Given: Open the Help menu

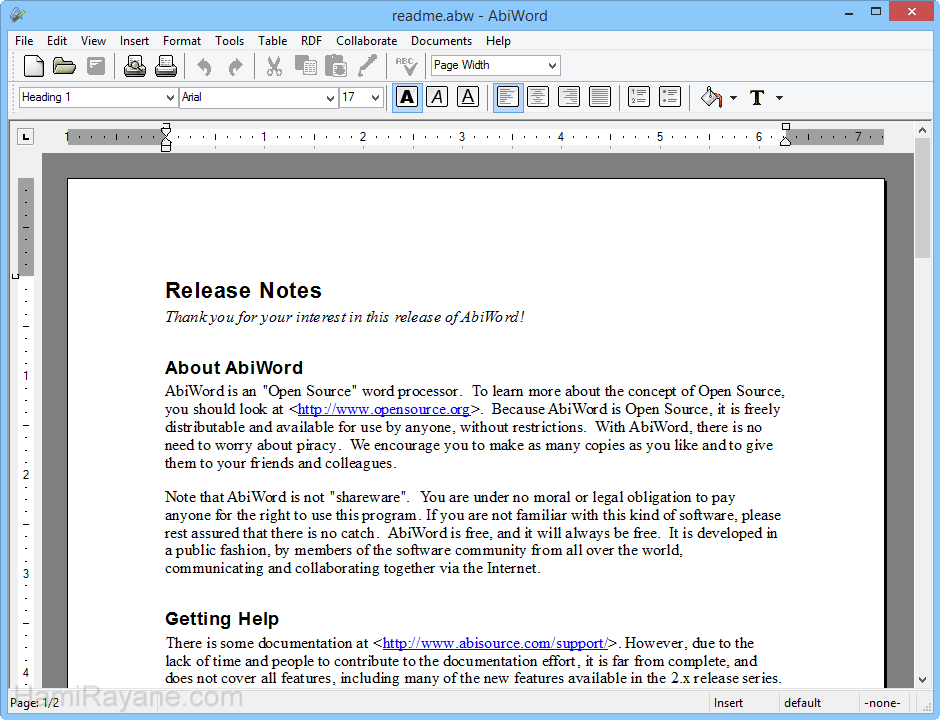Looking at the screenshot, I should 498,41.
